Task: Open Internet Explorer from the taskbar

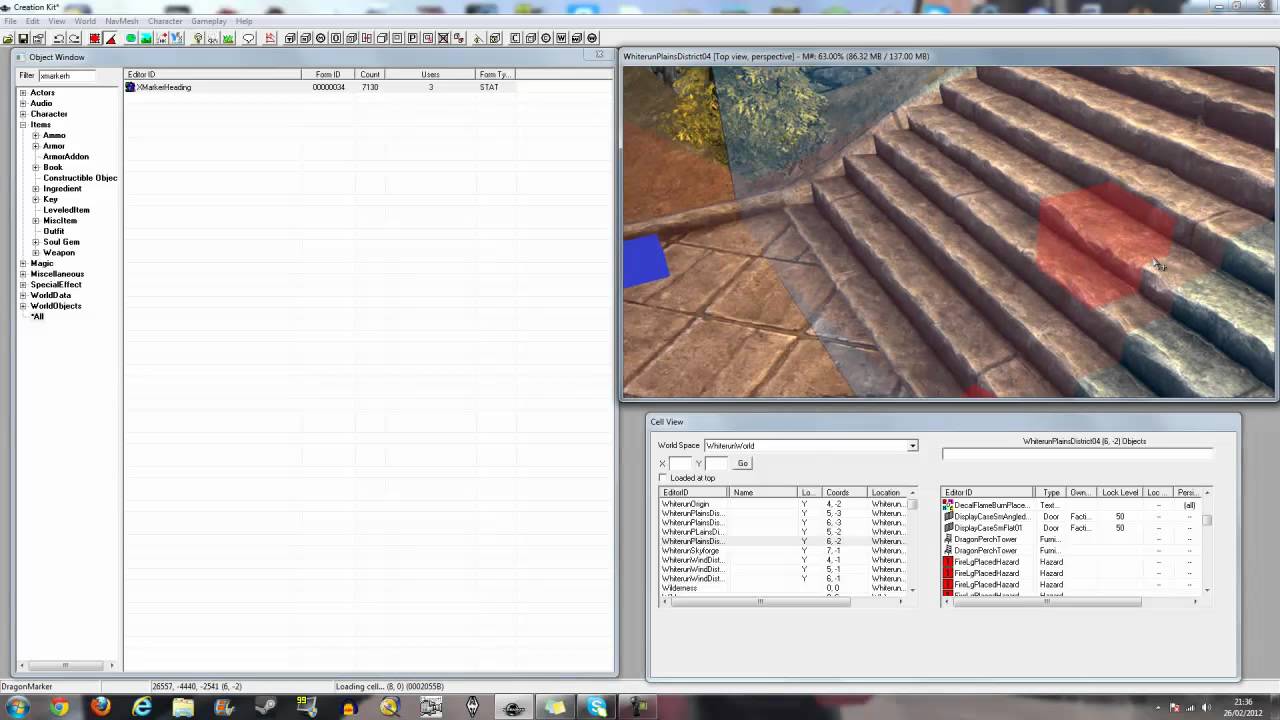Action: (143, 707)
